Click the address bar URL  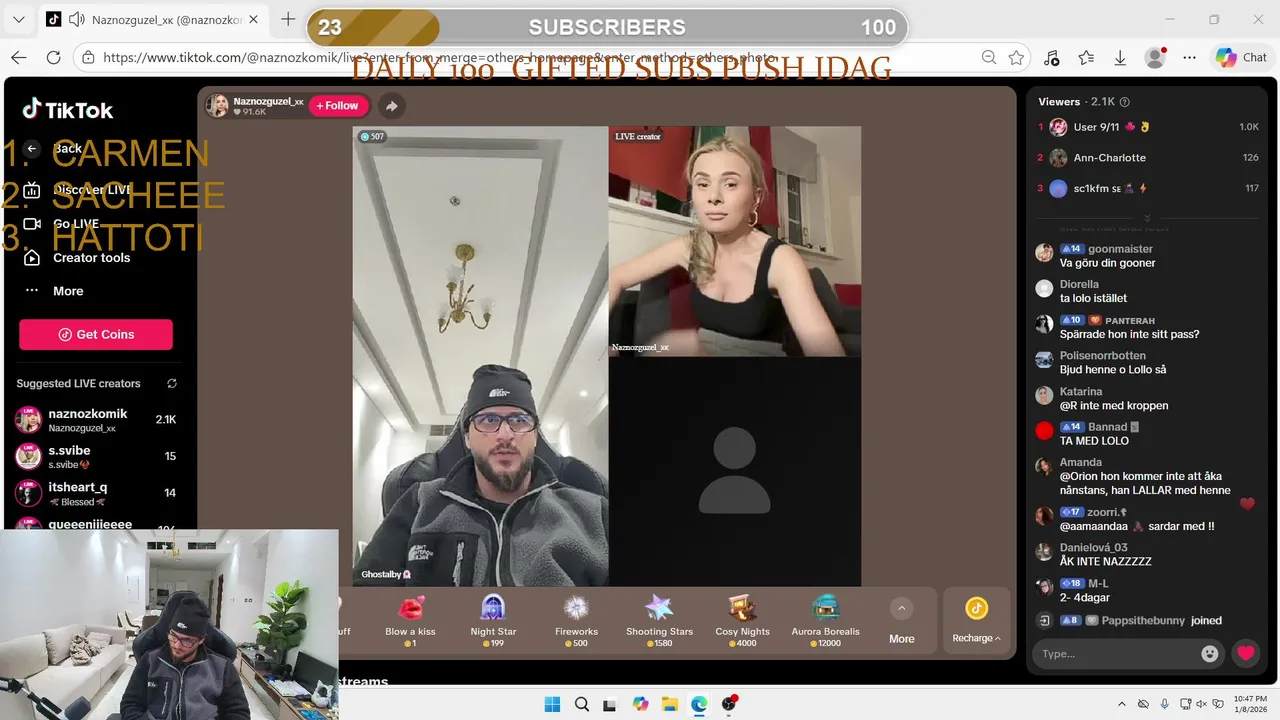pyautogui.click(x=440, y=58)
